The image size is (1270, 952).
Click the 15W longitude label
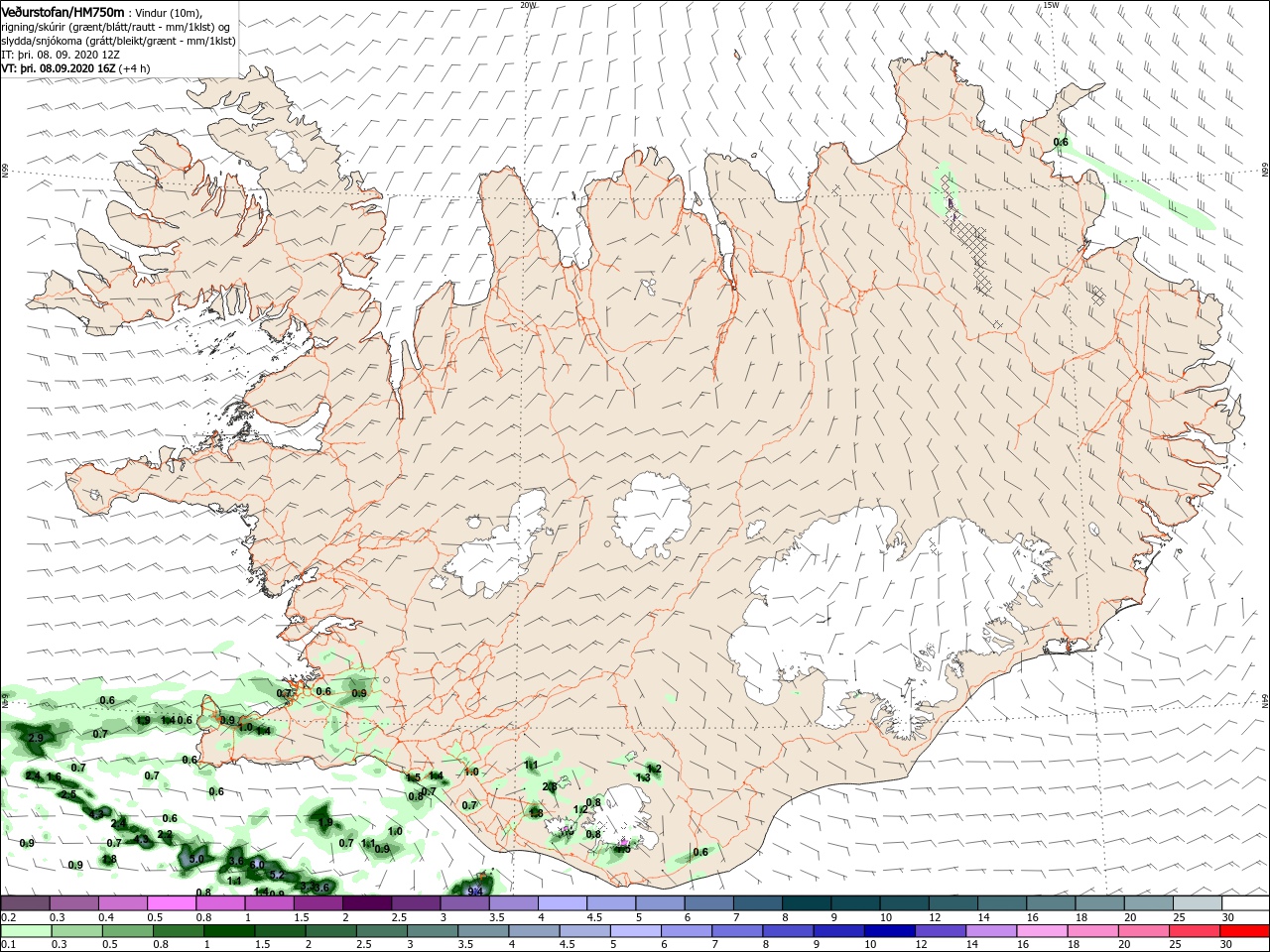[1050, 5]
